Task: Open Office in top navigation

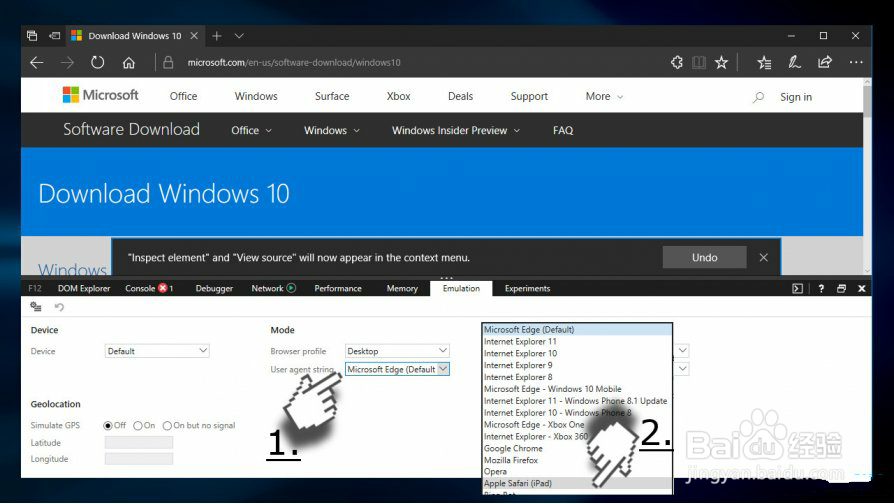Action: pyautogui.click(x=184, y=96)
